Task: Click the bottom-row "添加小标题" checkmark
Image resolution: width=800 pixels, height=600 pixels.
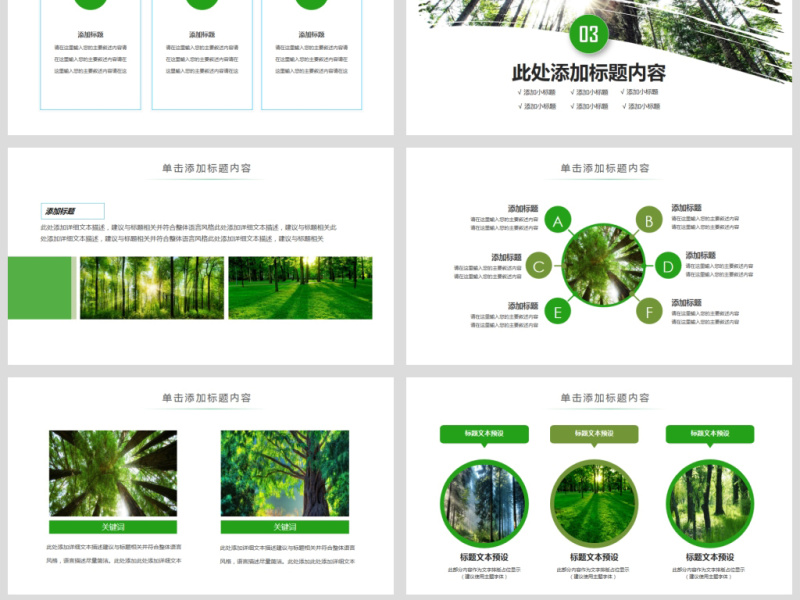Action: 518,105
